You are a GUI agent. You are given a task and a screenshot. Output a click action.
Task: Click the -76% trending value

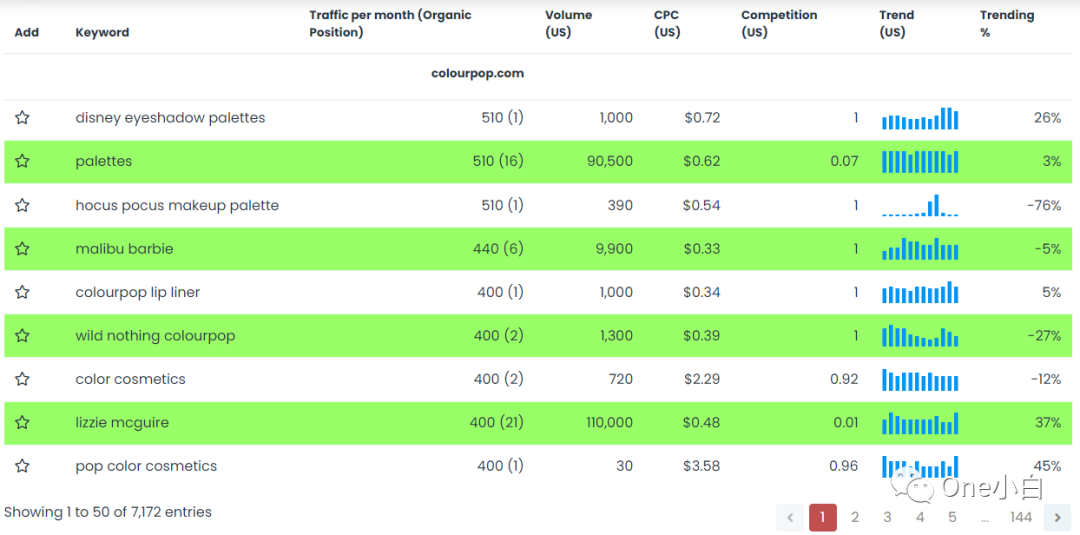[x=1045, y=205]
